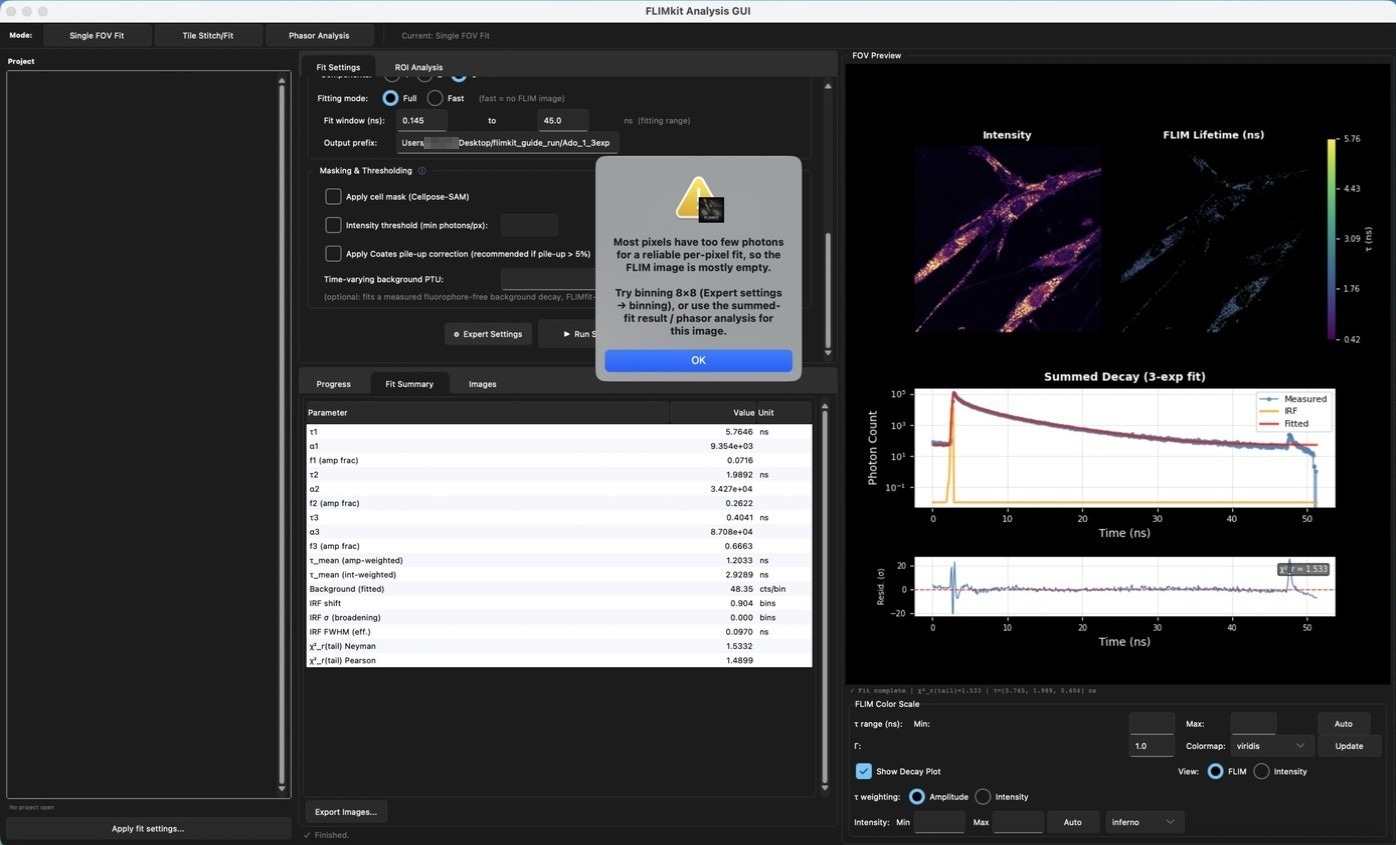1396x845 pixels.
Task: Enable Apply cell mask (Cellpose-SAM) checkbox
Action: 333,197
